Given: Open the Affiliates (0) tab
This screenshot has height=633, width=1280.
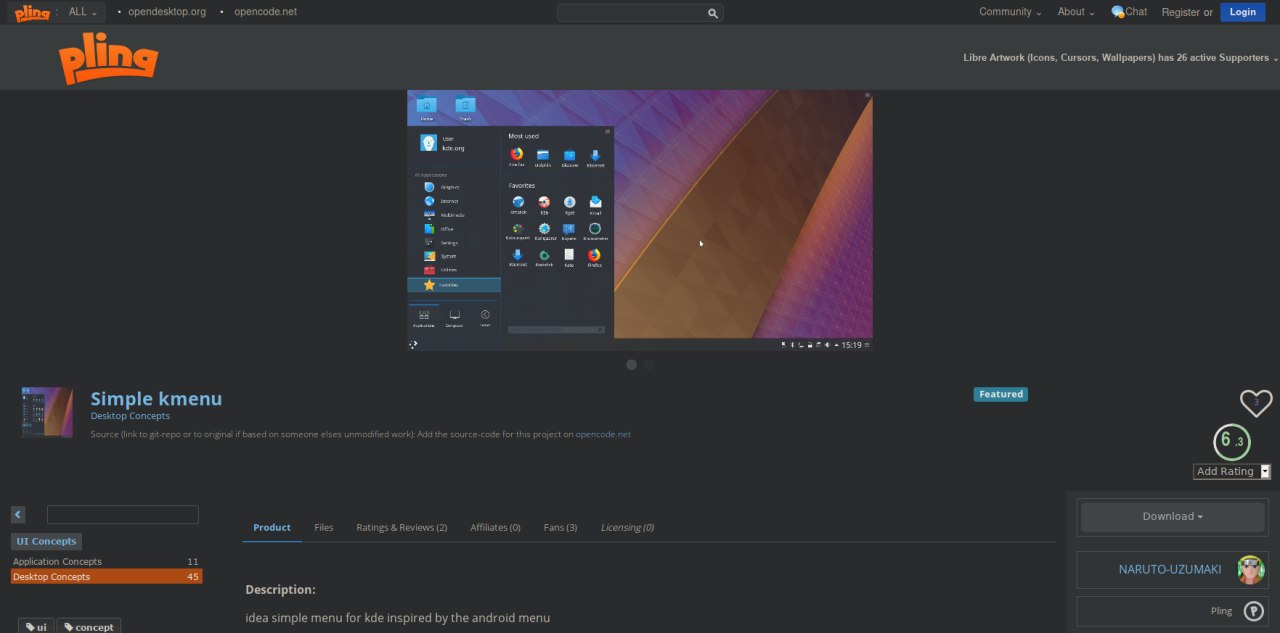Looking at the screenshot, I should tap(495, 527).
